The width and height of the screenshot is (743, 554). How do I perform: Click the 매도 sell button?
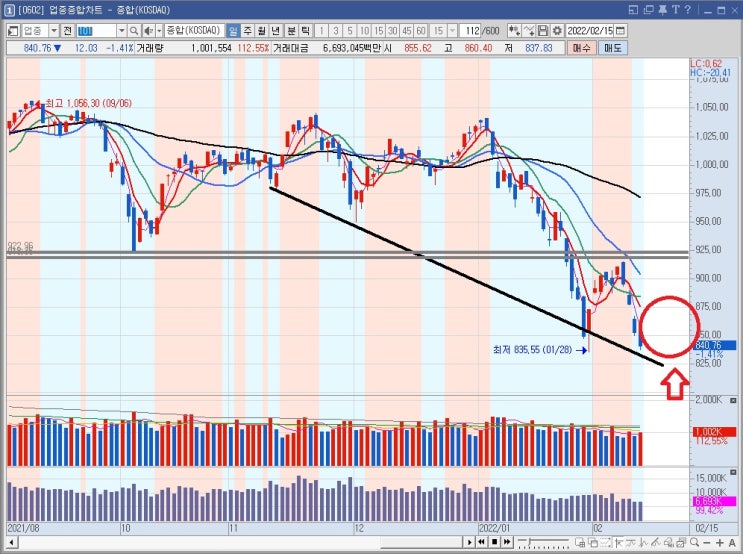click(613, 48)
